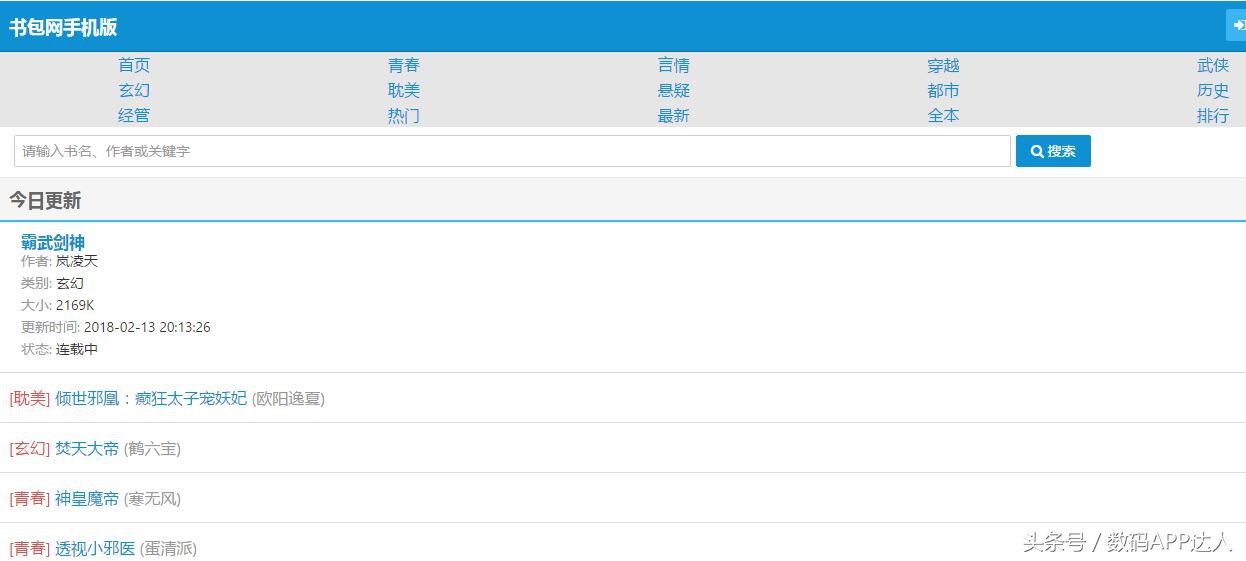Click the author text (蛋清派)
This screenshot has height=561, width=1246.
[168, 548]
